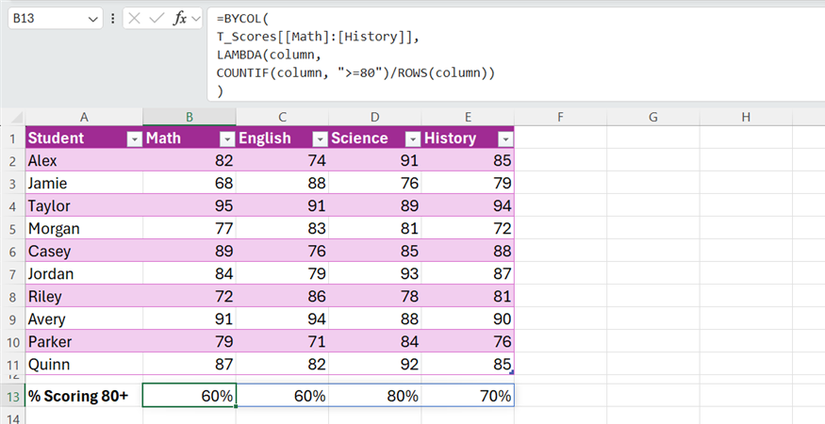
Task: Select row 2 header
Action: click(x=13, y=161)
